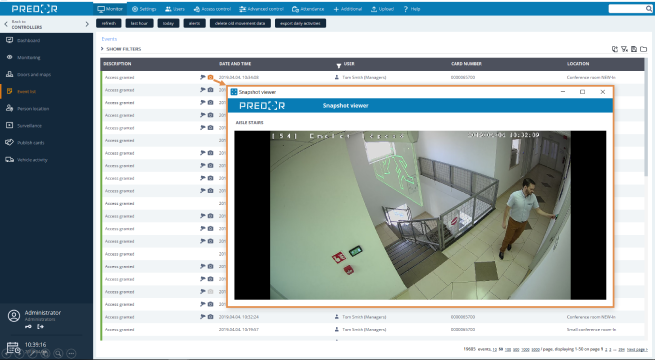Sort by CARD NUMBER column header
Viewport: 655px width, 360px height.
coord(466,64)
